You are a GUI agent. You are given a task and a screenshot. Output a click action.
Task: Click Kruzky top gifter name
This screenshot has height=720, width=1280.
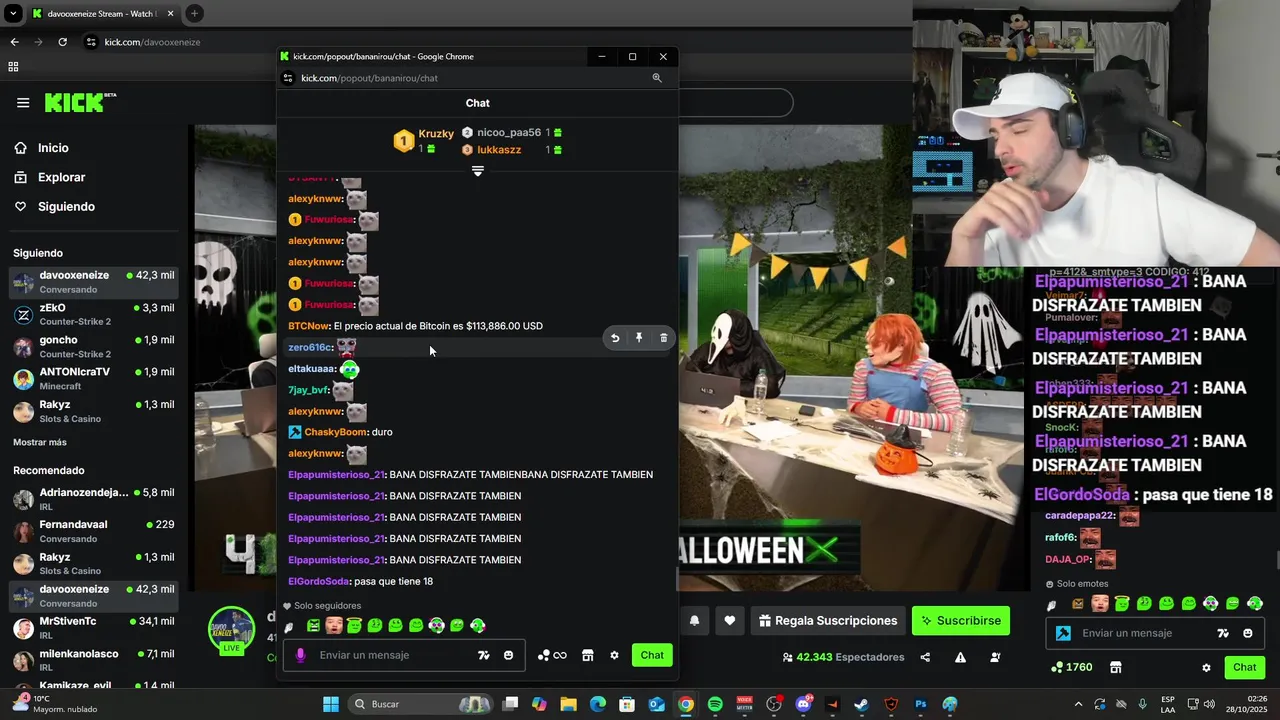436,134
